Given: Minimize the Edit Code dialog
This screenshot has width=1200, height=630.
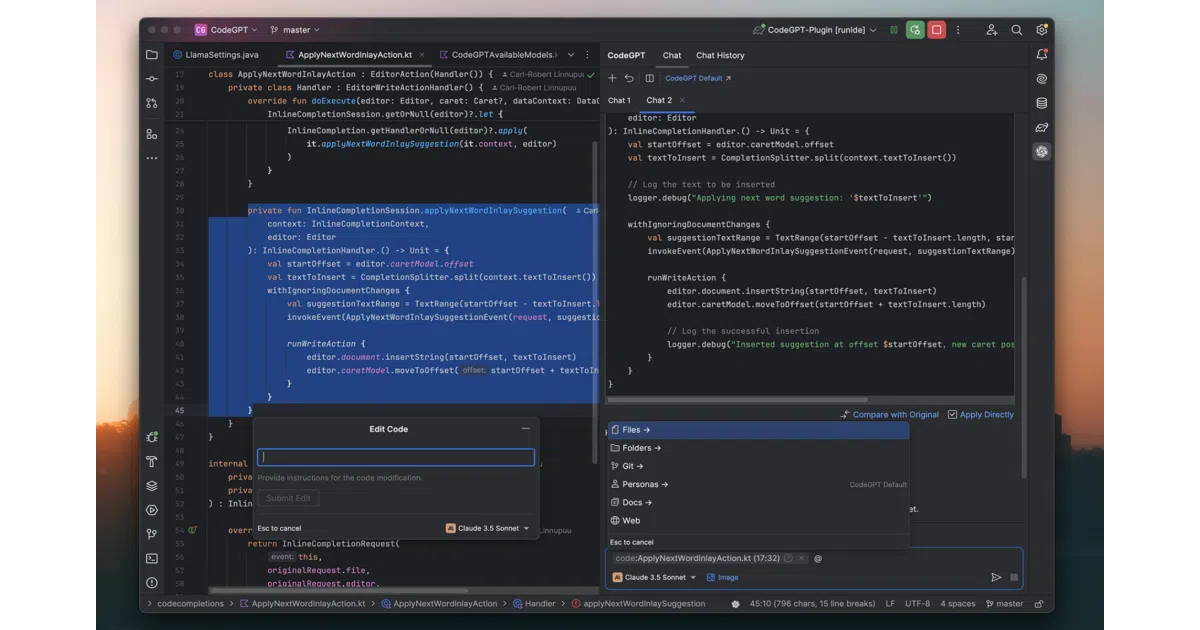Looking at the screenshot, I should click(525, 429).
